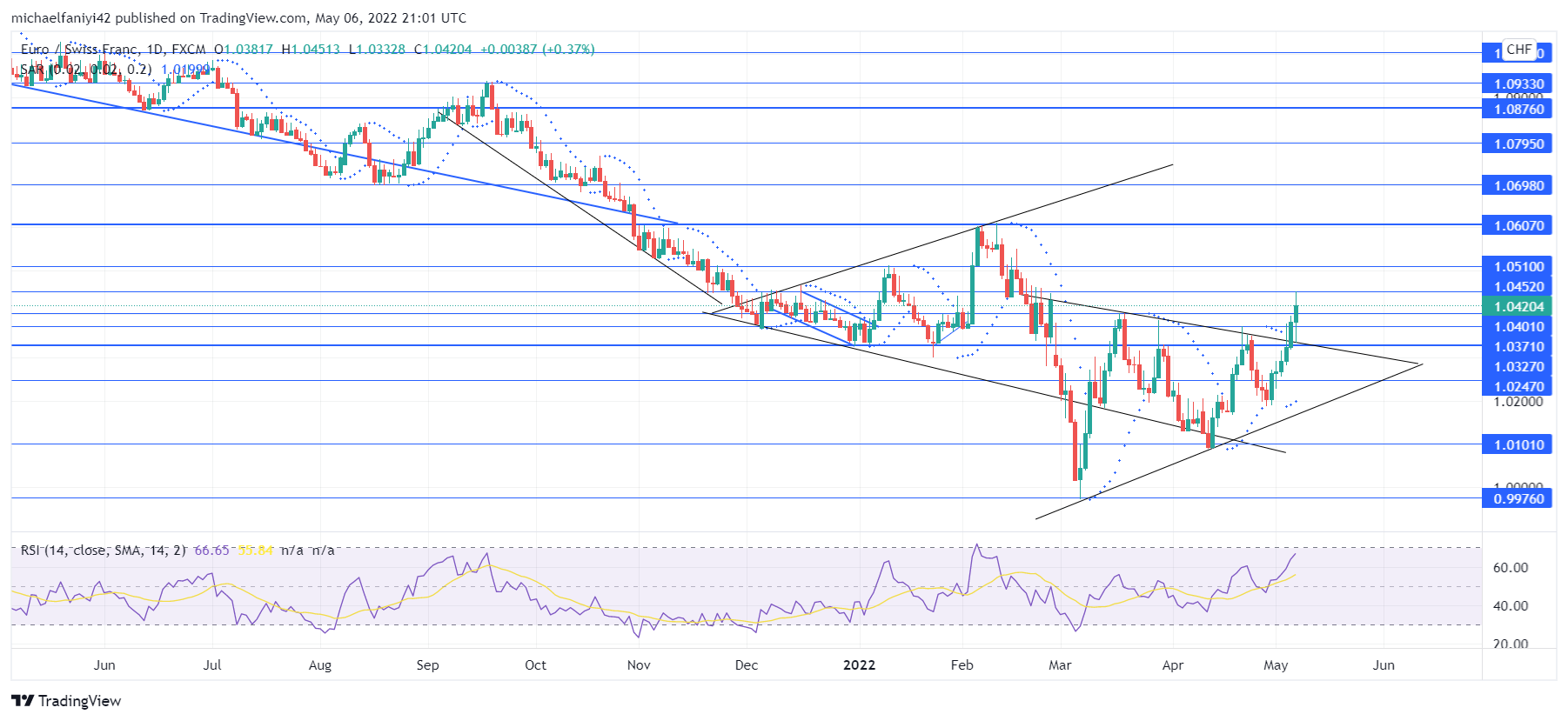Select the 1.05100 price level label

tap(1518, 267)
